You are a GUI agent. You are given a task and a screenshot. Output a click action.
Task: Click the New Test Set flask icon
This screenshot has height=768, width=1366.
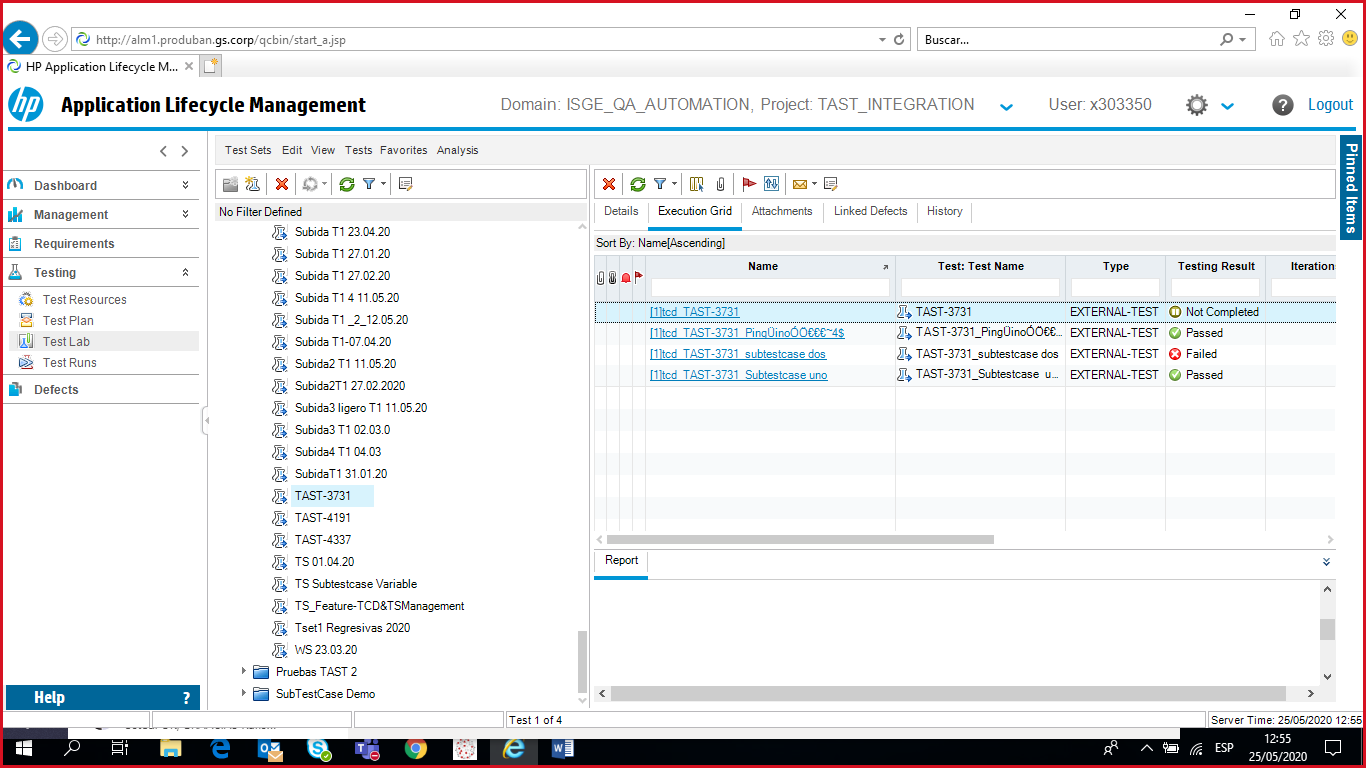[252, 184]
